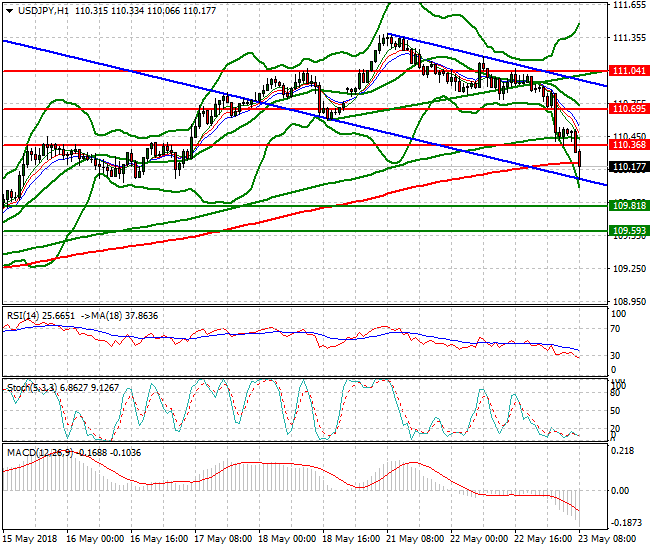Click the 21 May 08:00 time axis label
This screenshot has width=650, height=550.
point(415,539)
